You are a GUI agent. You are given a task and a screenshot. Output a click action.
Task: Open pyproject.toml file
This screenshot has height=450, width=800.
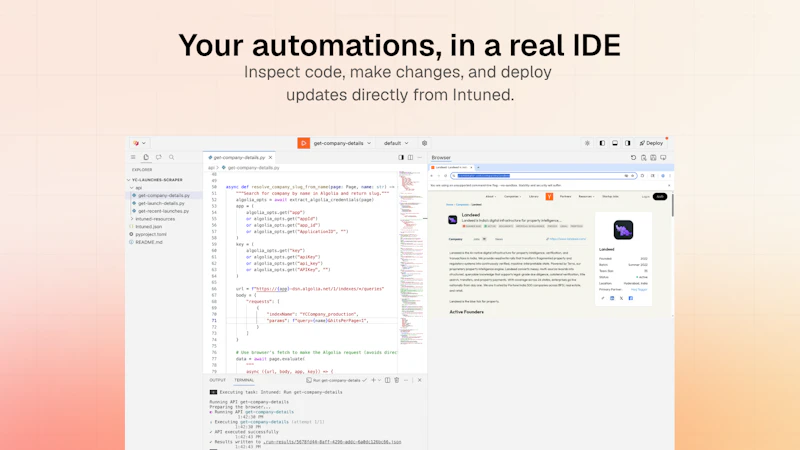pyautogui.click(x=151, y=234)
